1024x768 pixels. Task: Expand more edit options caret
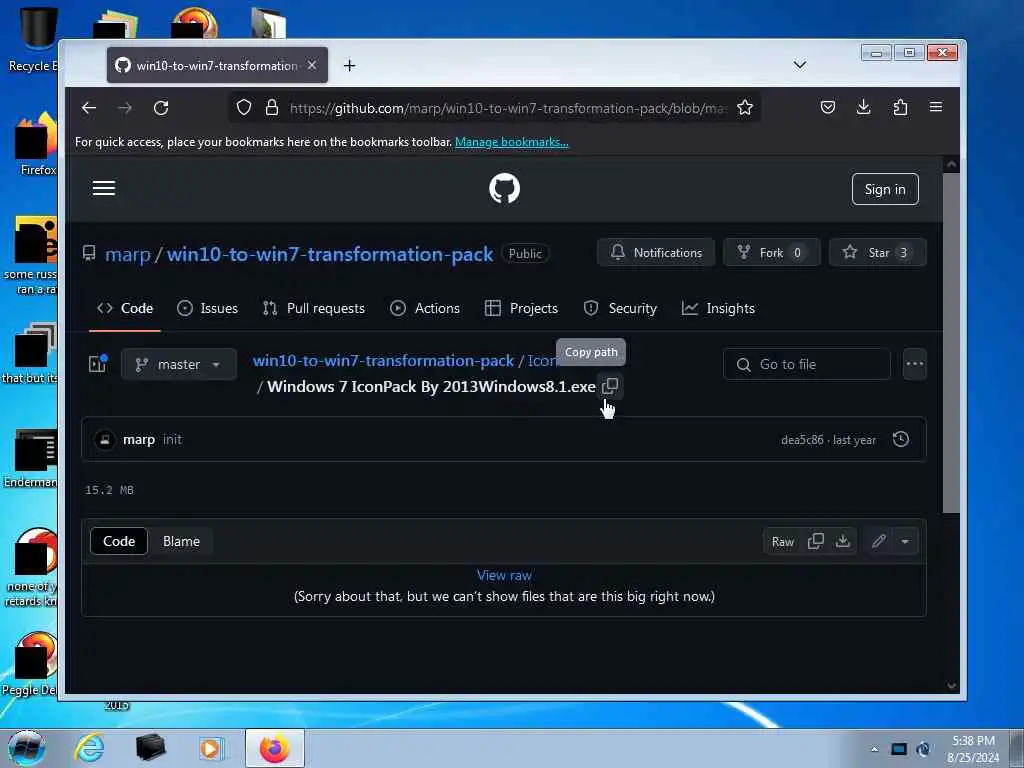[x=905, y=541]
